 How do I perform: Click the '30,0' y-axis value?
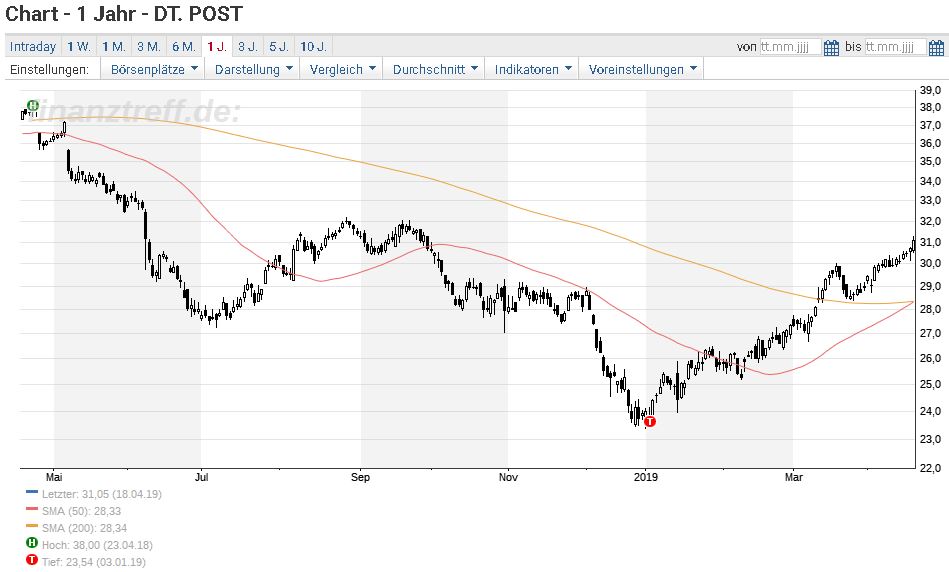pos(930,263)
